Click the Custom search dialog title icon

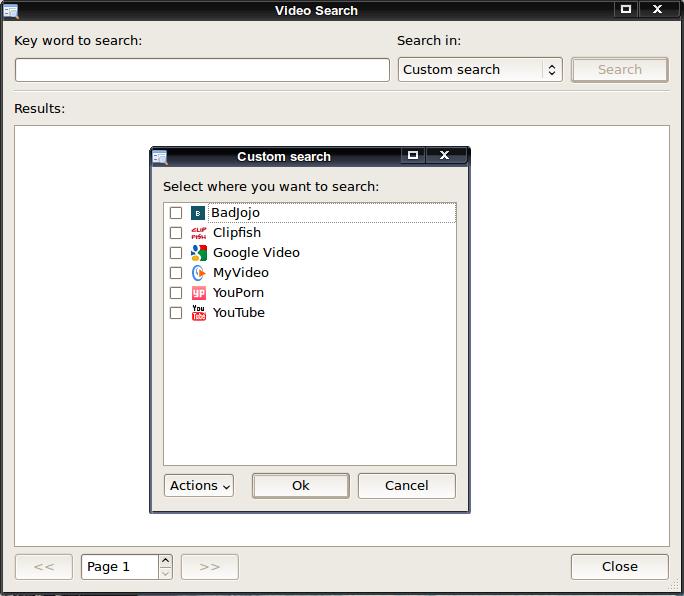[x=160, y=157]
